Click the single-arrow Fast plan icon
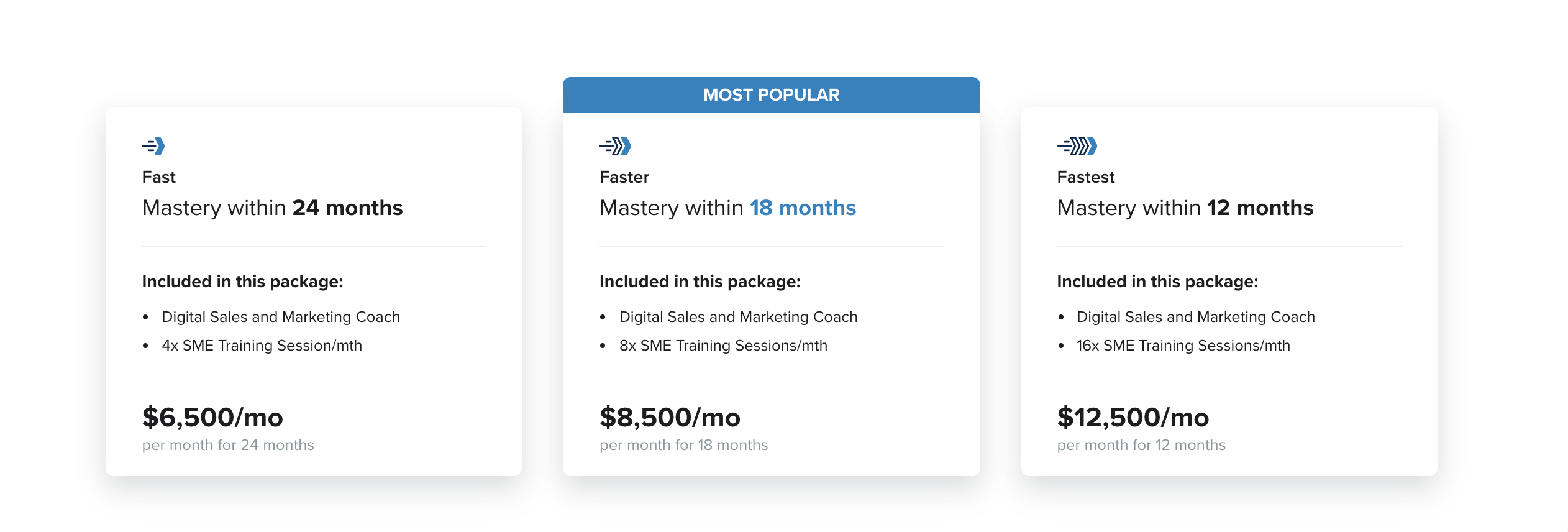The width and height of the screenshot is (1568, 532). [153, 146]
